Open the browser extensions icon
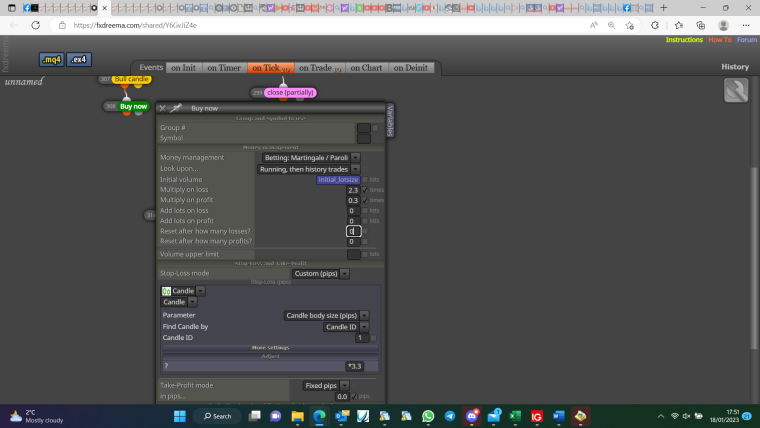 (x=655, y=25)
